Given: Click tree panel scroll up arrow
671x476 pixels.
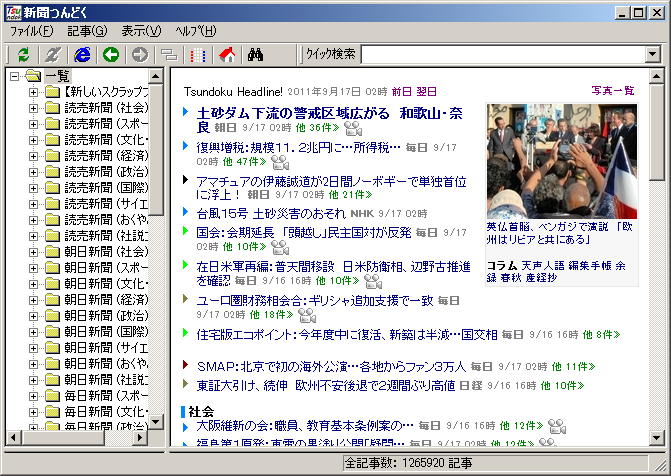Looking at the screenshot, I should [156, 77].
